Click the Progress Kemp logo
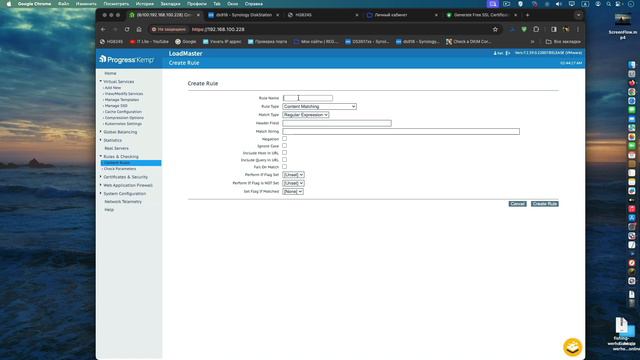Viewport: 640px width, 360px height. click(x=127, y=60)
